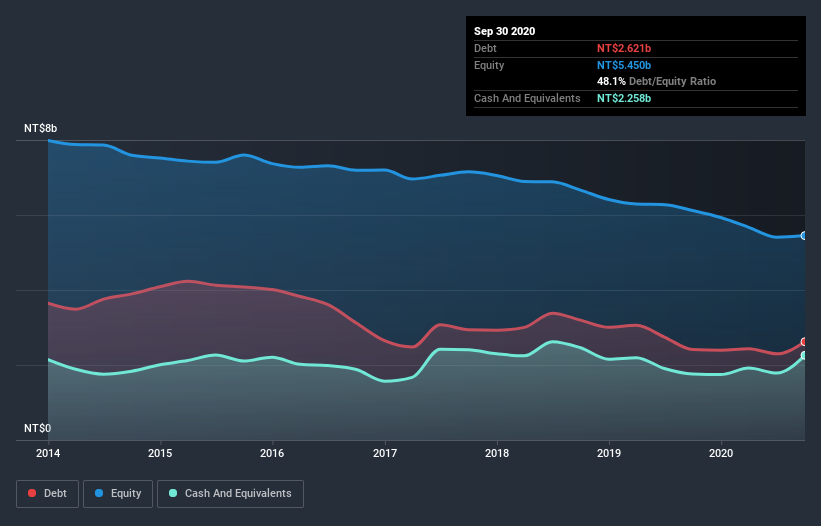This screenshot has height=526, width=821.
Task: Click the red Debt data point marker
Action: coord(804,342)
